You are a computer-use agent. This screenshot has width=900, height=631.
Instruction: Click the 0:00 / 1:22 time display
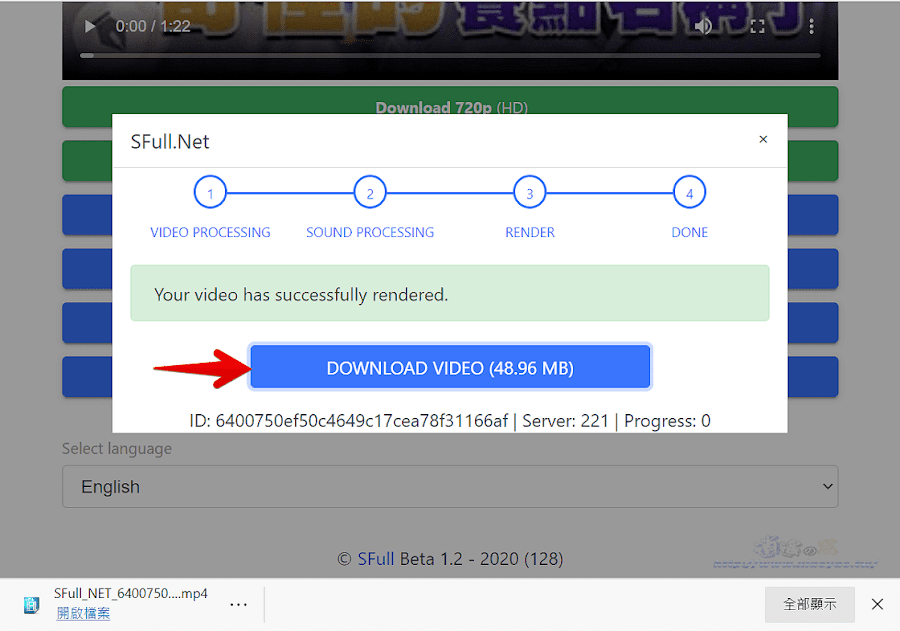click(153, 26)
